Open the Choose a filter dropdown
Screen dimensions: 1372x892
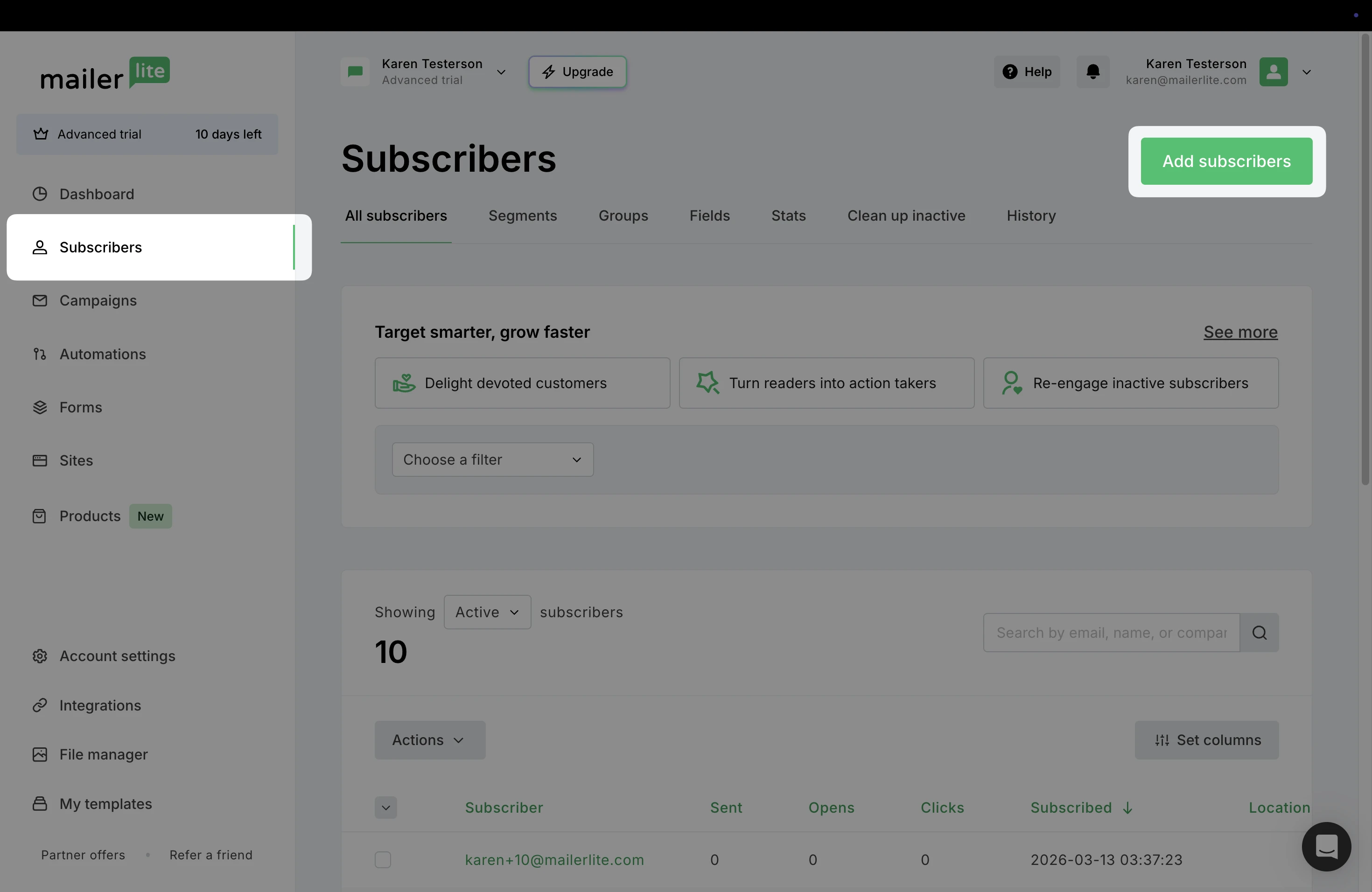(492, 459)
